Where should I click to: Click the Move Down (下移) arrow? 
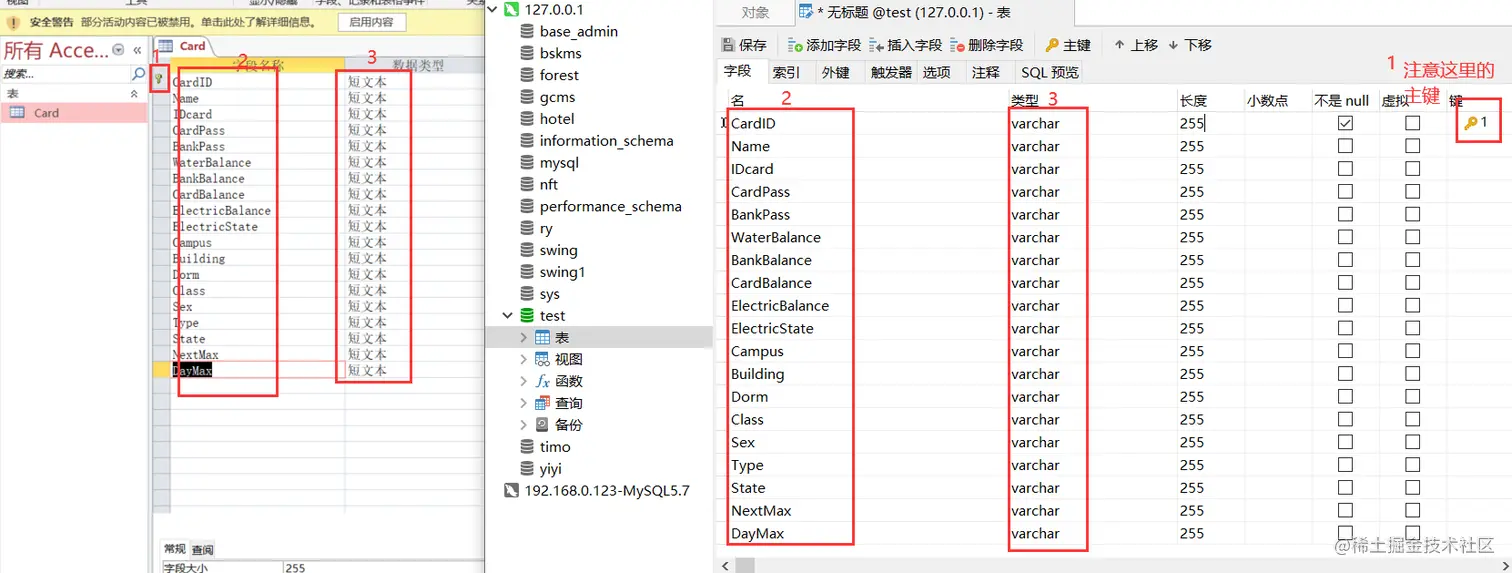tap(1173, 45)
